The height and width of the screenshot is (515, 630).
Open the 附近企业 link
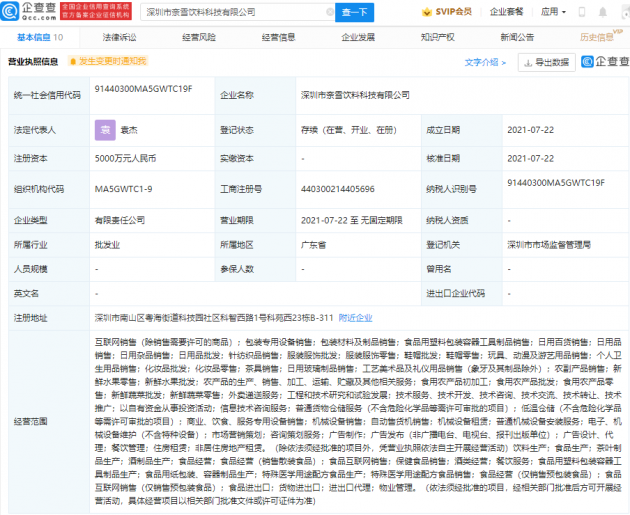point(356,317)
